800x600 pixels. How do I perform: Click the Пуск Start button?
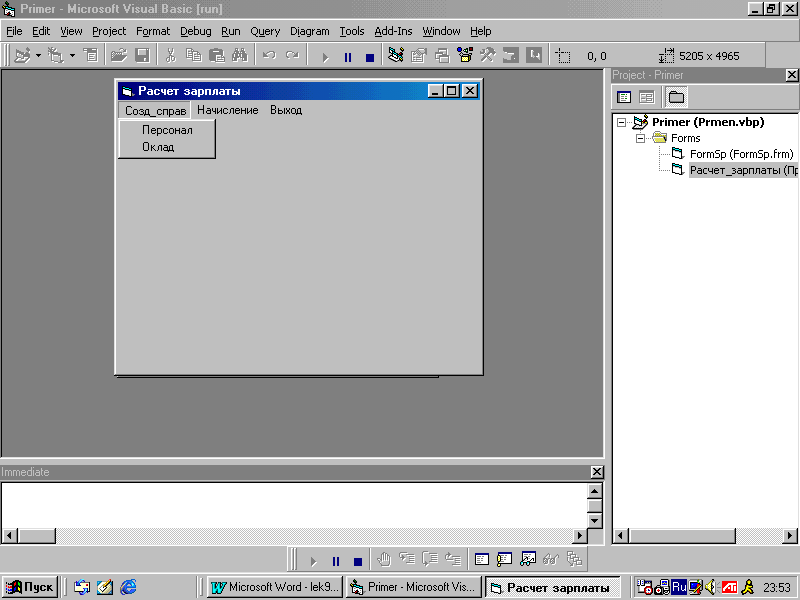(30, 587)
